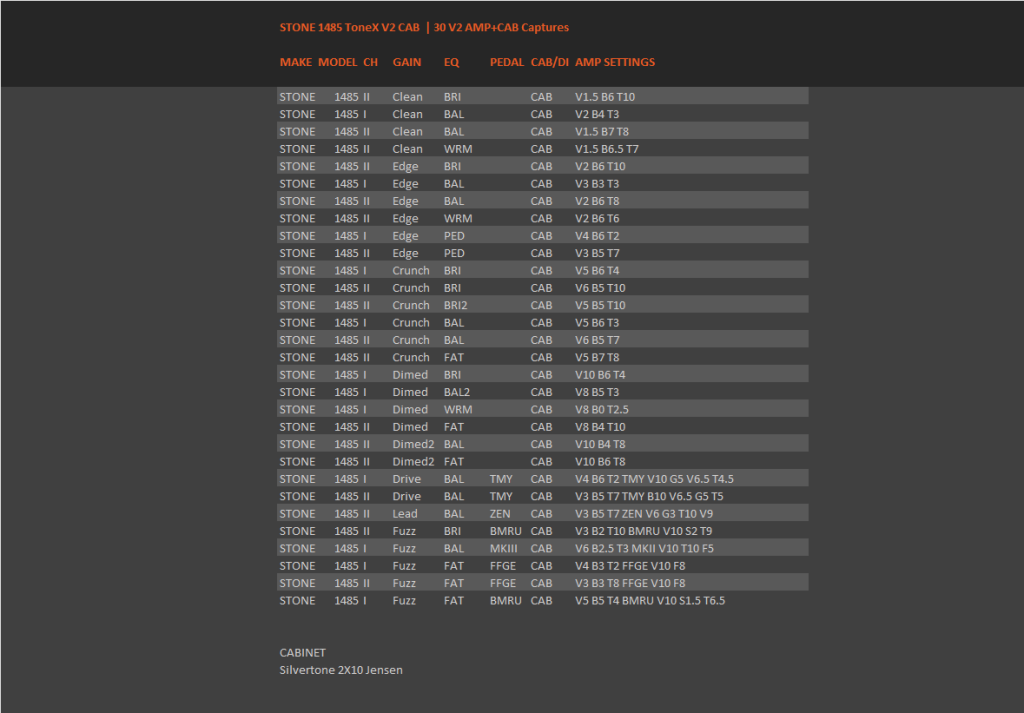Click the 'Lead' gain cell
Viewport: 1024px width, 713px height.
(x=405, y=514)
